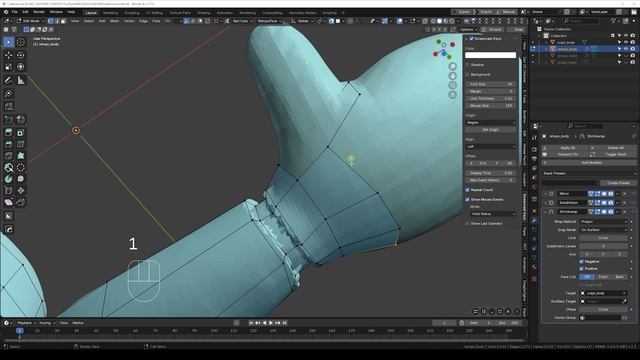Screen dimensions: 640x360
Task: Select the Select Box tool
Action: [x=9, y=42]
